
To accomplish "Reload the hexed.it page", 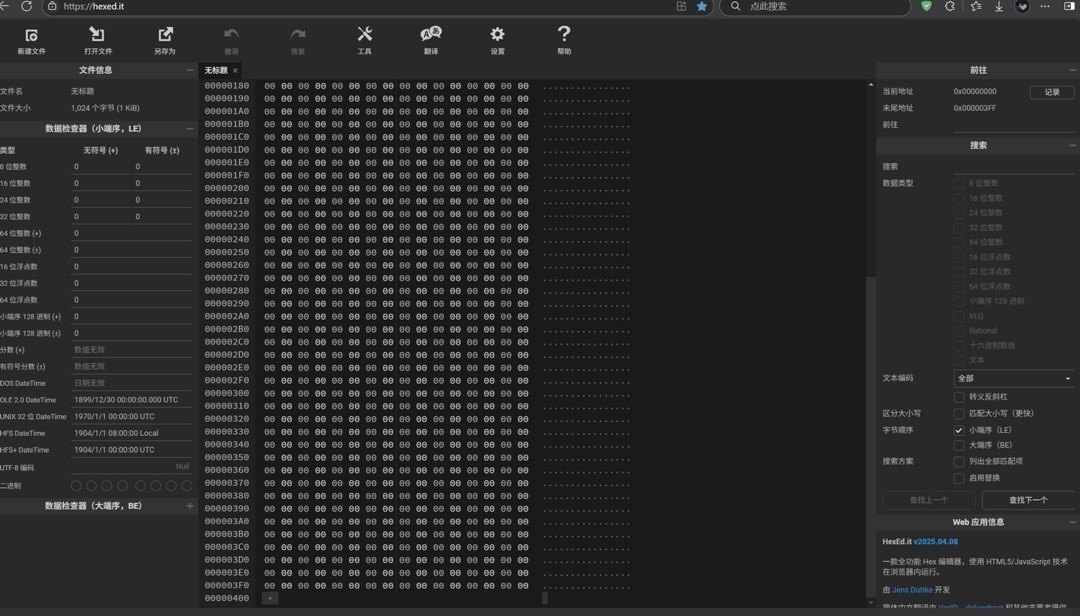I will tap(26, 6).
